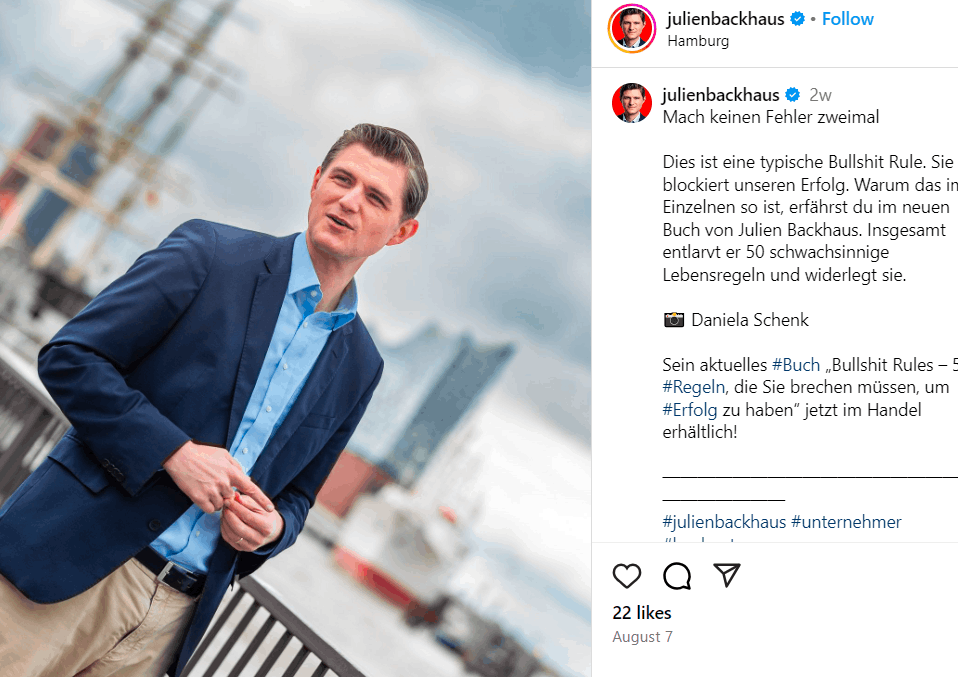Open comments with the speech bubble icon
Viewport: 958px width, 677px height.
[677, 576]
